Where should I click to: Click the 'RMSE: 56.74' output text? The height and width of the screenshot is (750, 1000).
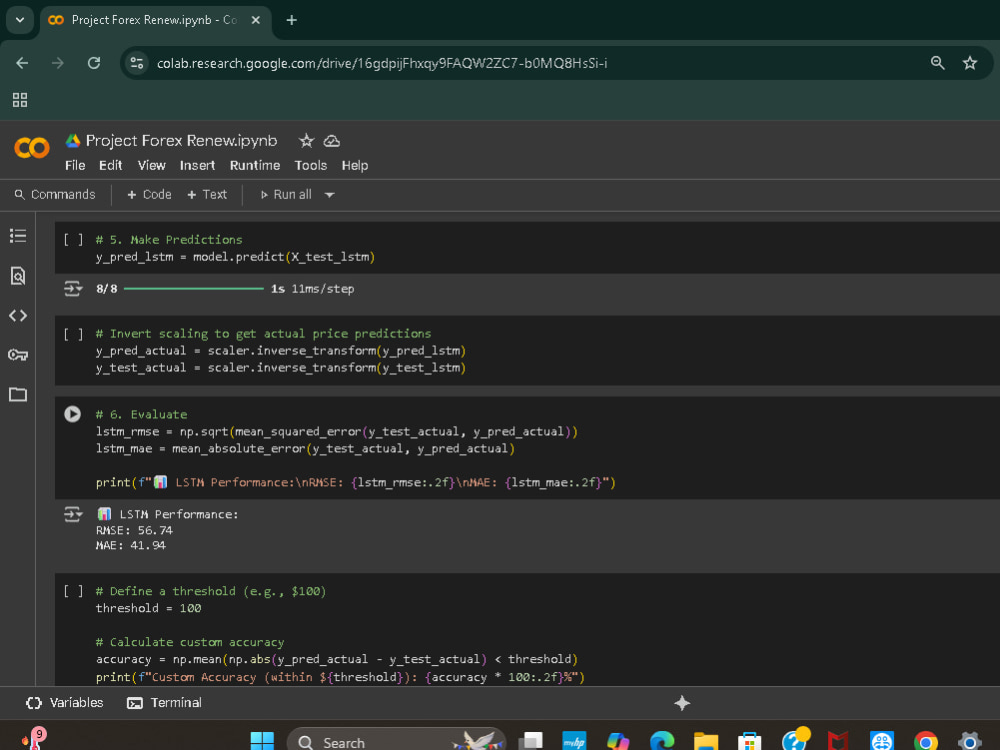point(134,531)
